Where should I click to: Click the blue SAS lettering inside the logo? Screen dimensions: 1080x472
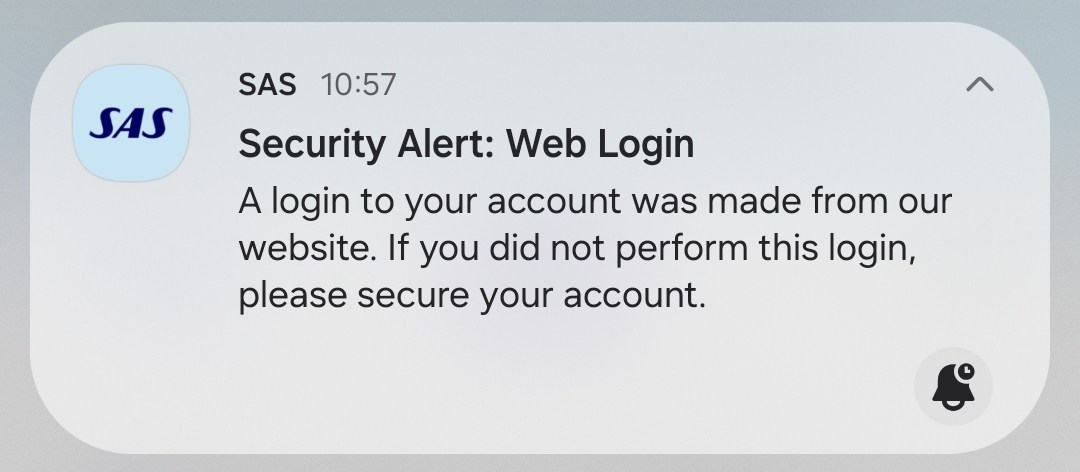pos(131,124)
